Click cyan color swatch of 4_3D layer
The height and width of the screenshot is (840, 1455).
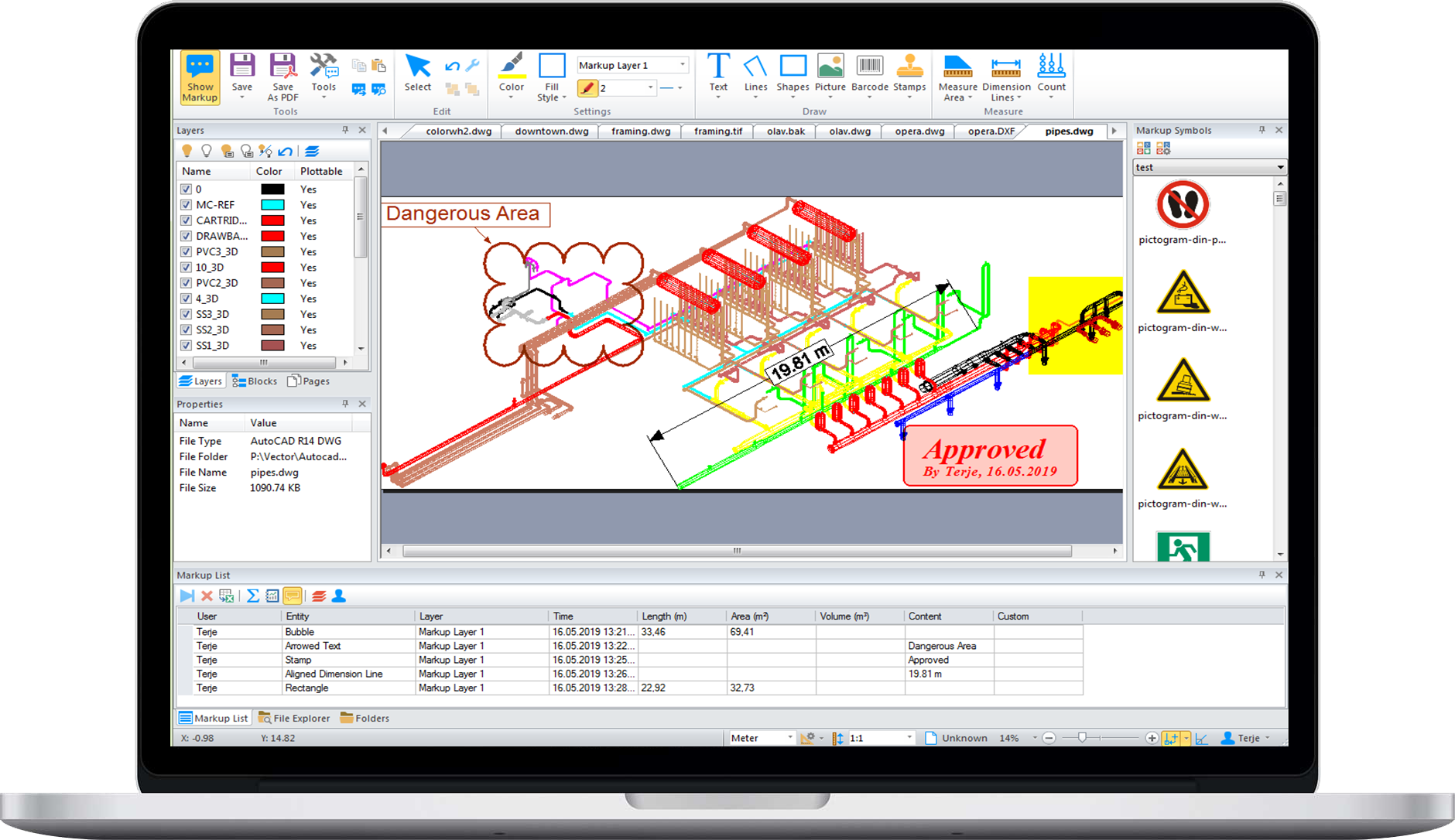point(272,299)
